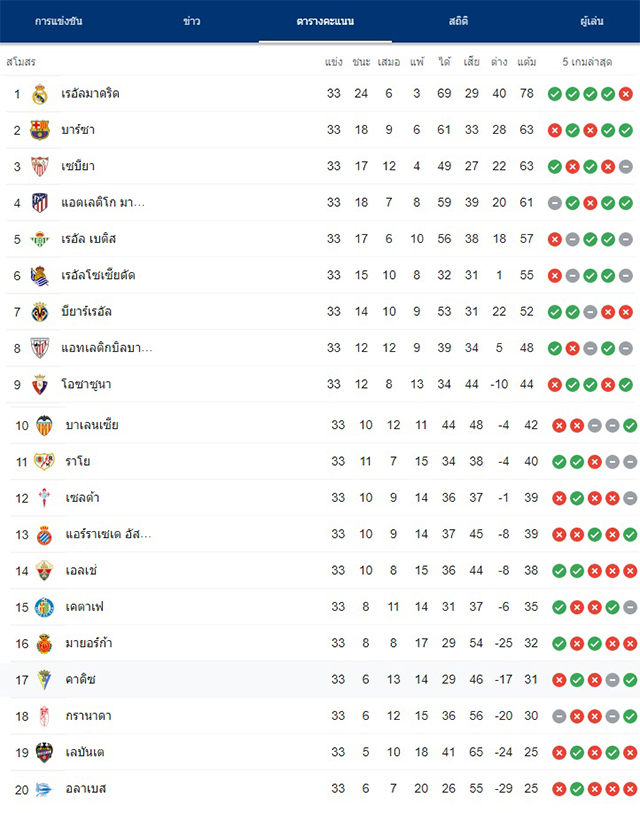Click the Villarreal yellow crest icon

40,312
